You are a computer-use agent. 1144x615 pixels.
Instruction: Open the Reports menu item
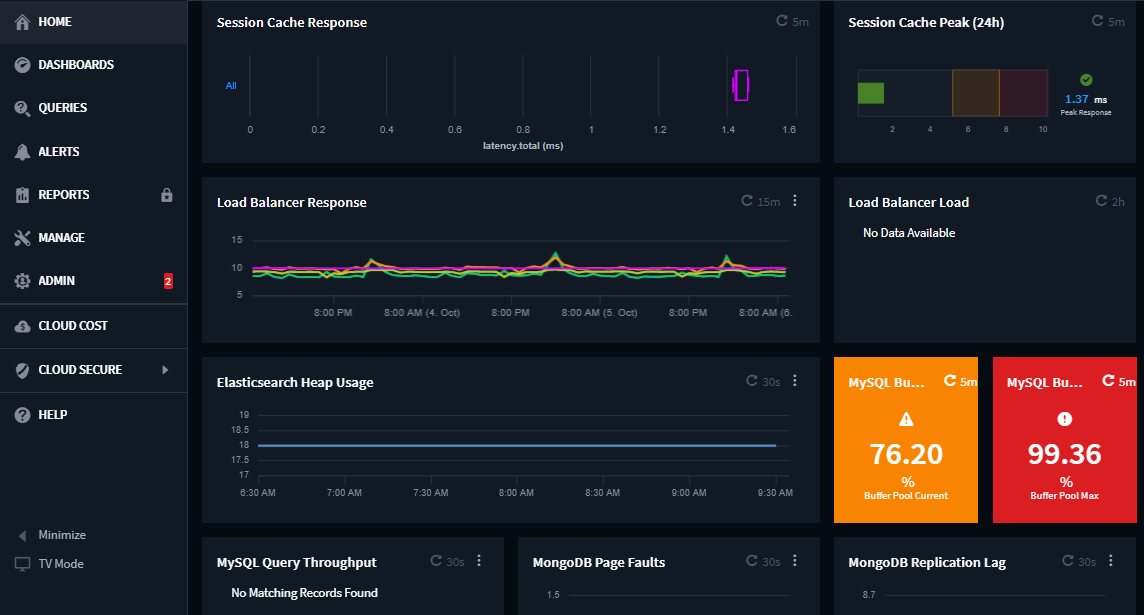(x=64, y=195)
